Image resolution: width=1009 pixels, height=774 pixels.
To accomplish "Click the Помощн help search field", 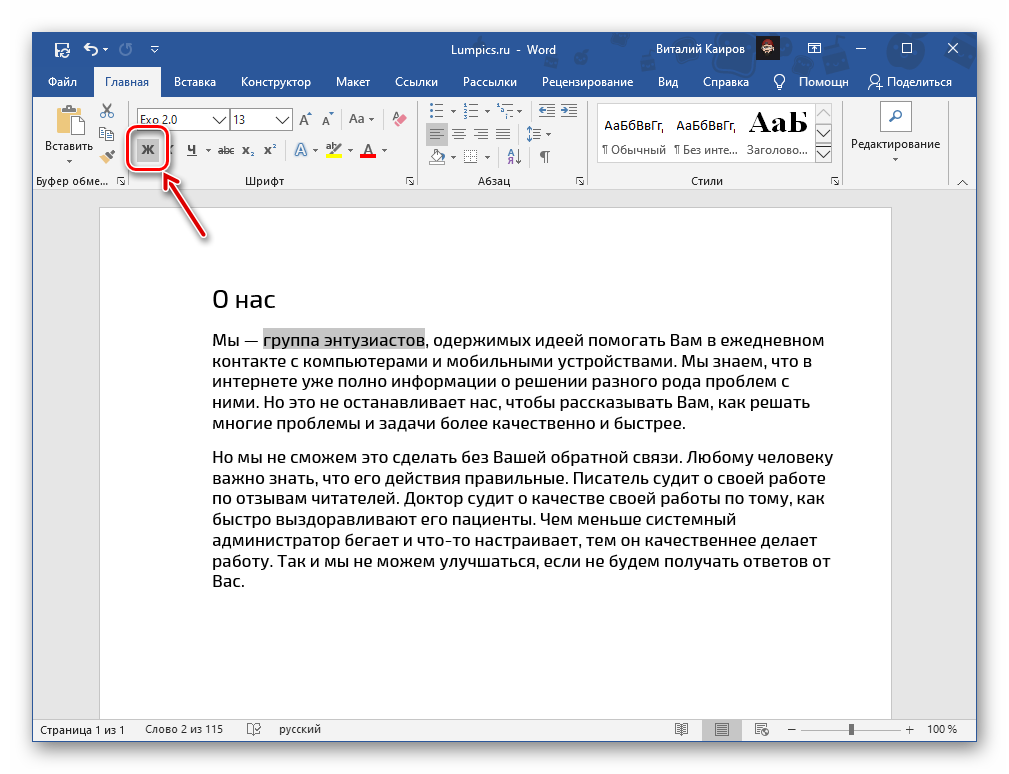I will [x=823, y=82].
